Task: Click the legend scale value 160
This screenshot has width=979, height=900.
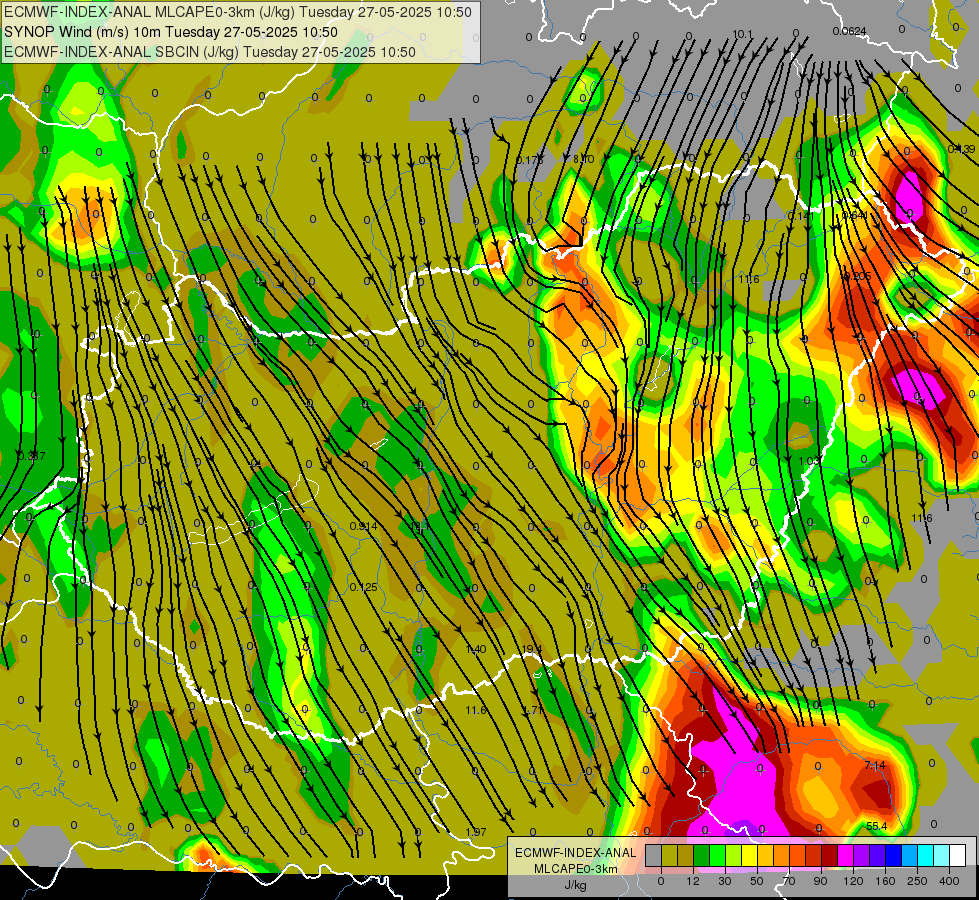Action: tap(885, 881)
